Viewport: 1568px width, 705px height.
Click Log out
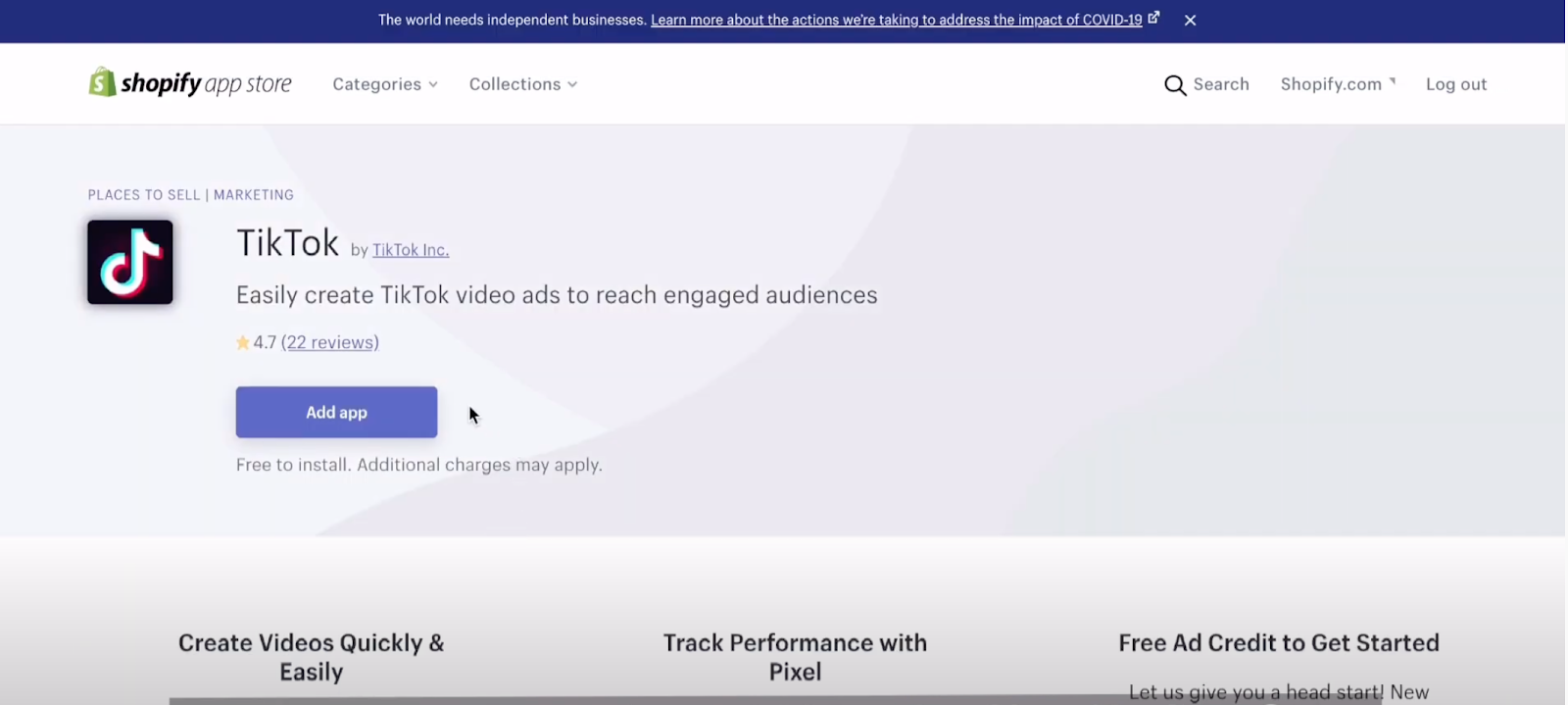(x=1456, y=84)
